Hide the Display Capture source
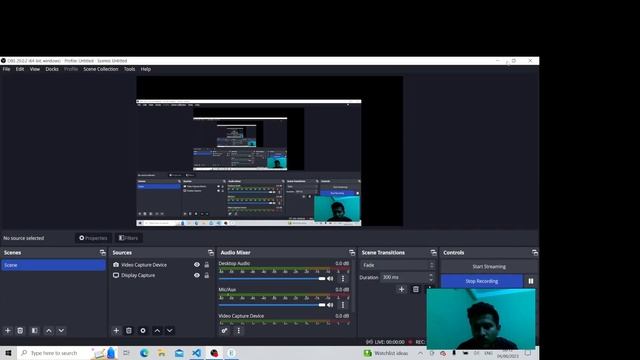This screenshot has height=360, width=640. (197, 276)
